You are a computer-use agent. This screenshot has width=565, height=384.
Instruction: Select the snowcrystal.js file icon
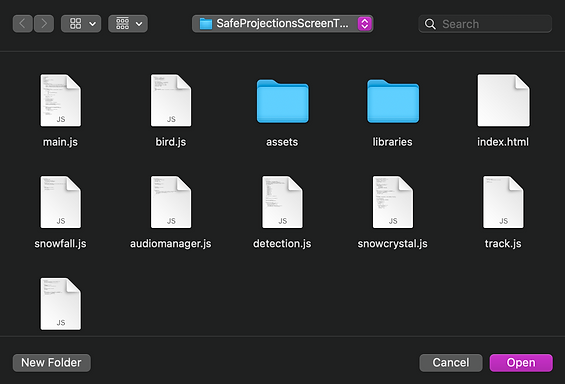(x=393, y=202)
